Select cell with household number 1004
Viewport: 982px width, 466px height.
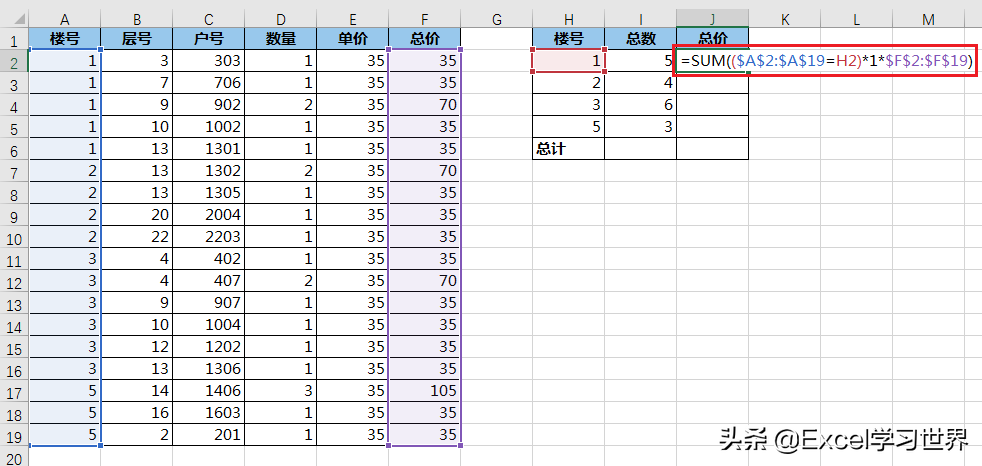[x=209, y=324]
